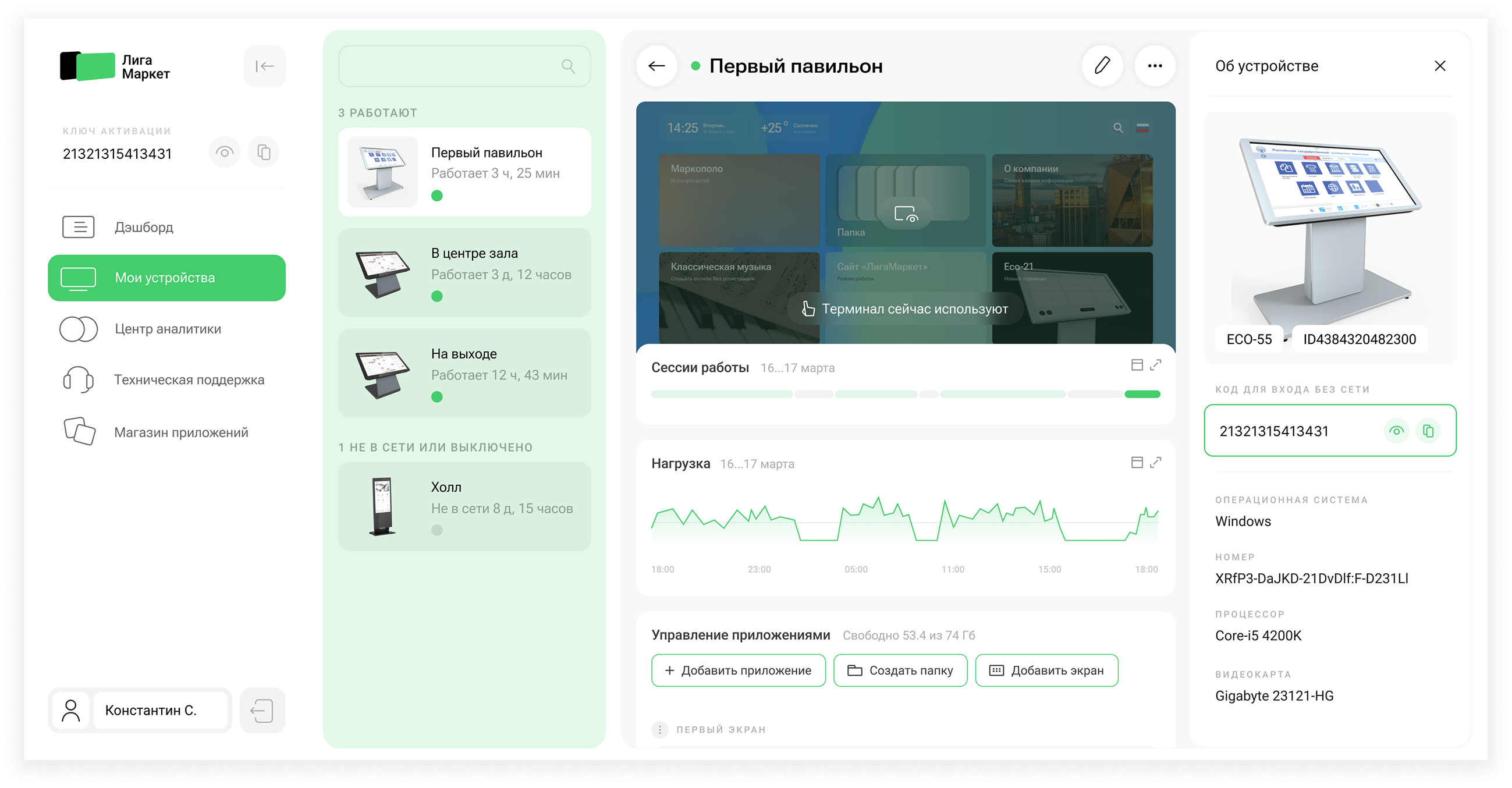Click the active green session bar segment

point(1142,395)
